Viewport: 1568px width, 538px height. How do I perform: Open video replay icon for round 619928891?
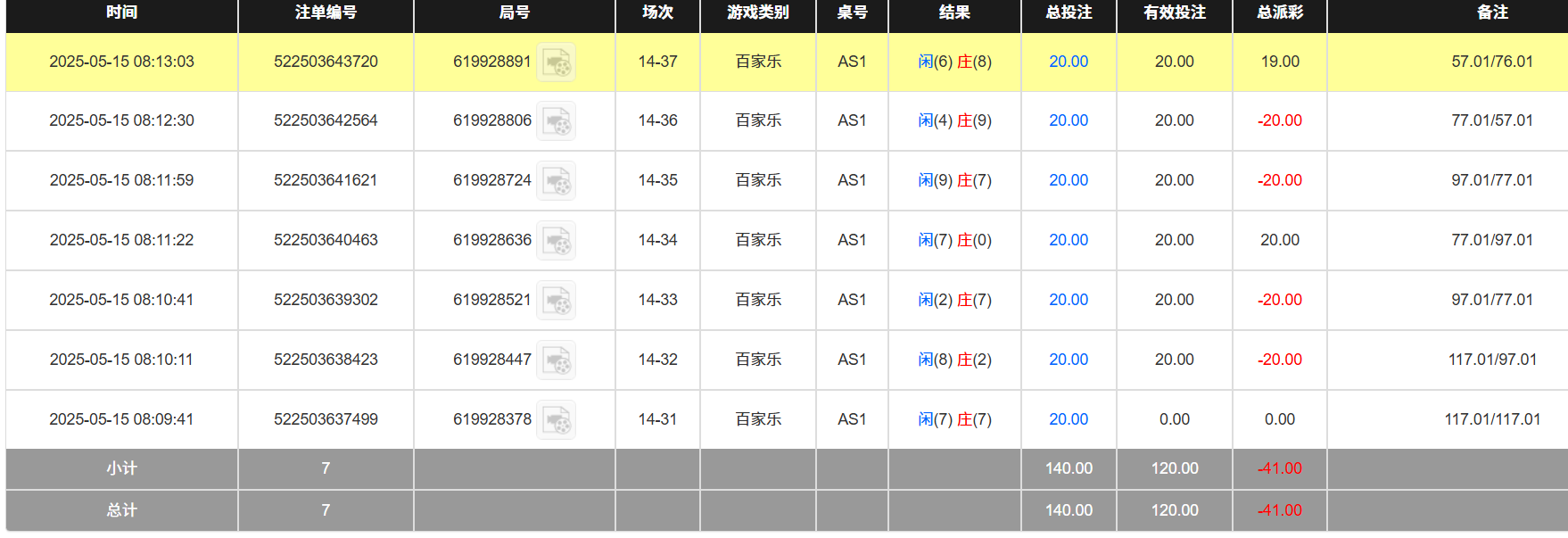coord(556,62)
